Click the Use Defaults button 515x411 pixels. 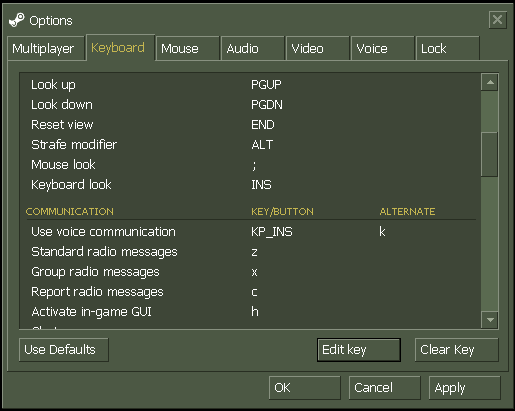(x=64, y=350)
